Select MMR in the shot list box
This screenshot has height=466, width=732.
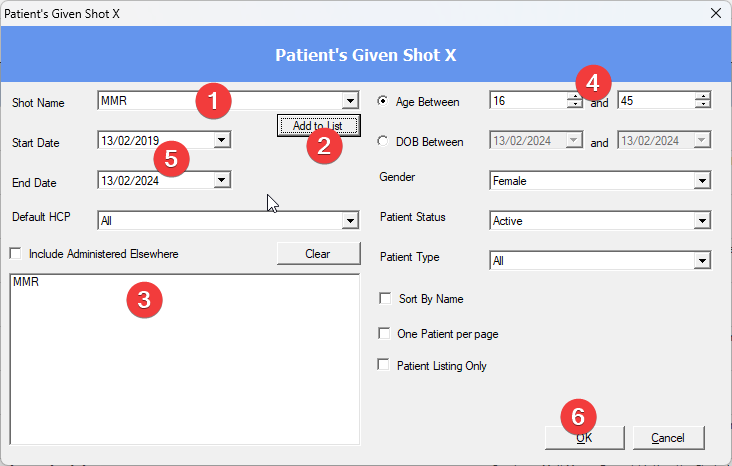point(26,283)
